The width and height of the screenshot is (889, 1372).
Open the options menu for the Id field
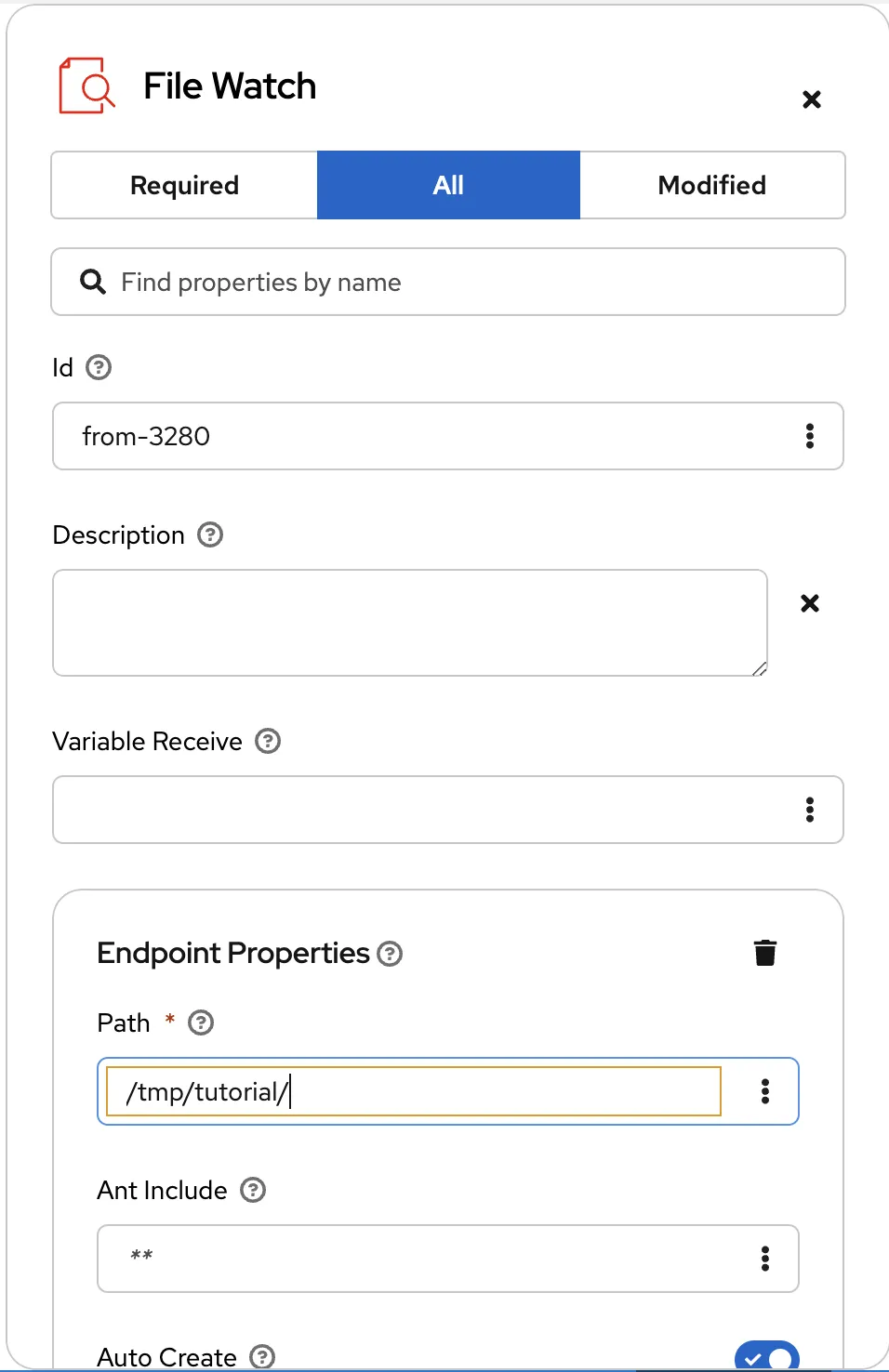(x=810, y=436)
